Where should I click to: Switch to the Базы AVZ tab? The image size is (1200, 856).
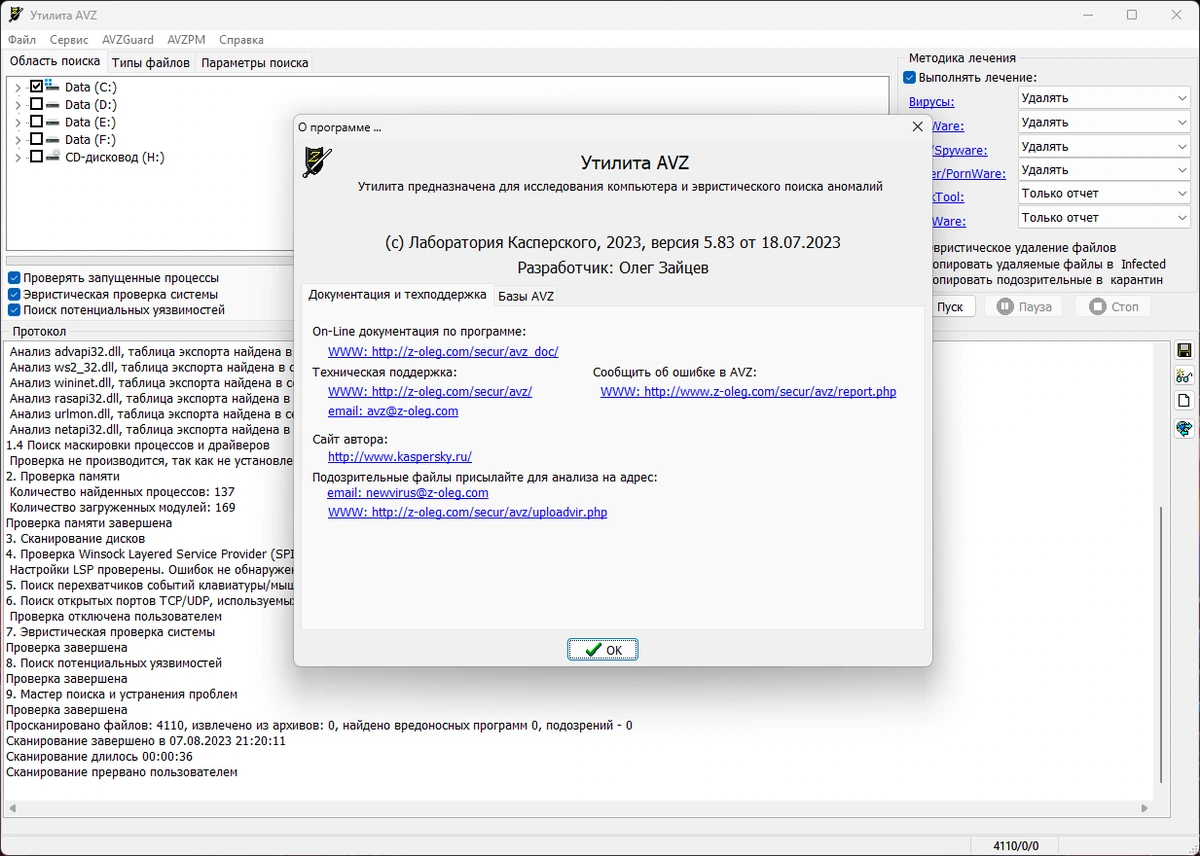coord(526,296)
